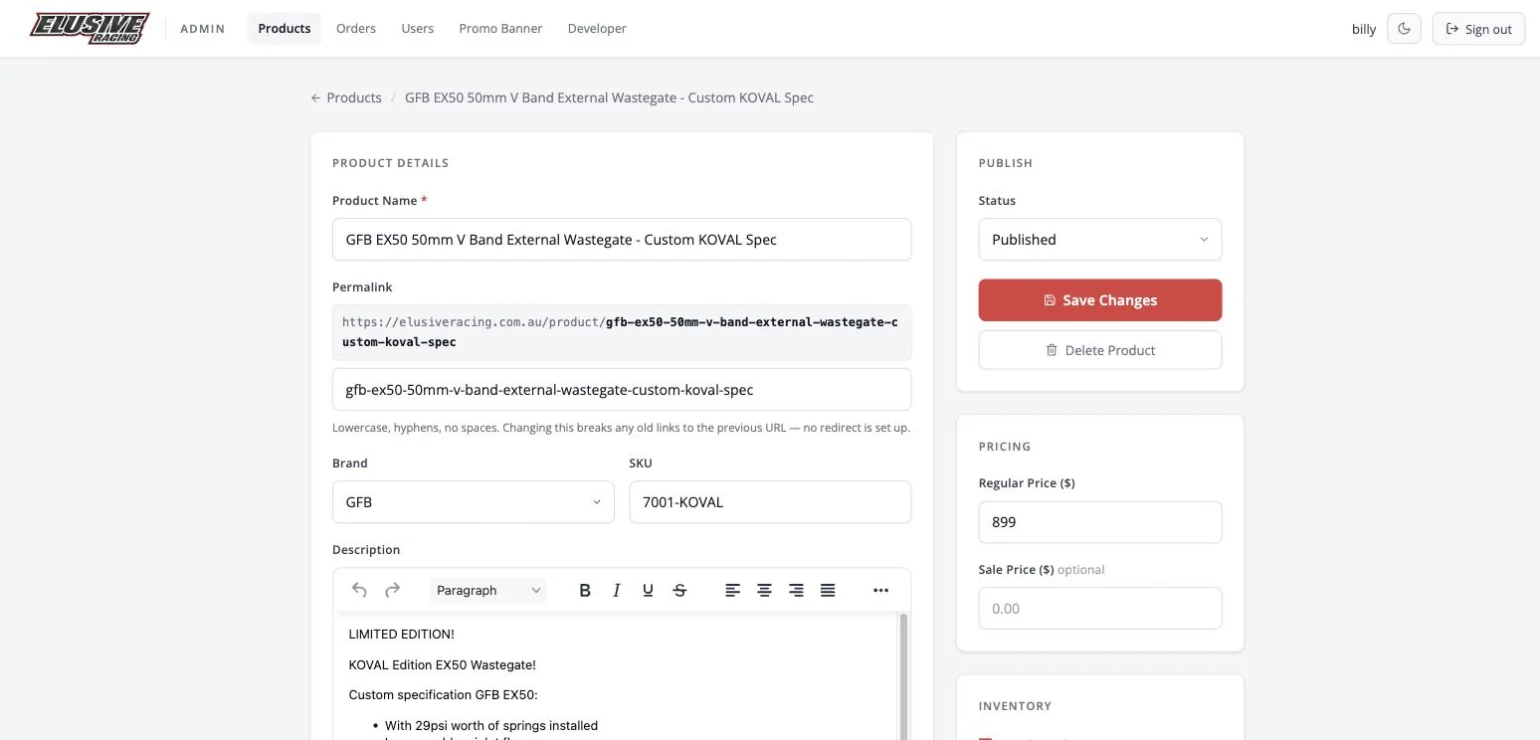Open the Promo Banner nav tab
Screen dimensions: 1540x740
tap(500, 28)
